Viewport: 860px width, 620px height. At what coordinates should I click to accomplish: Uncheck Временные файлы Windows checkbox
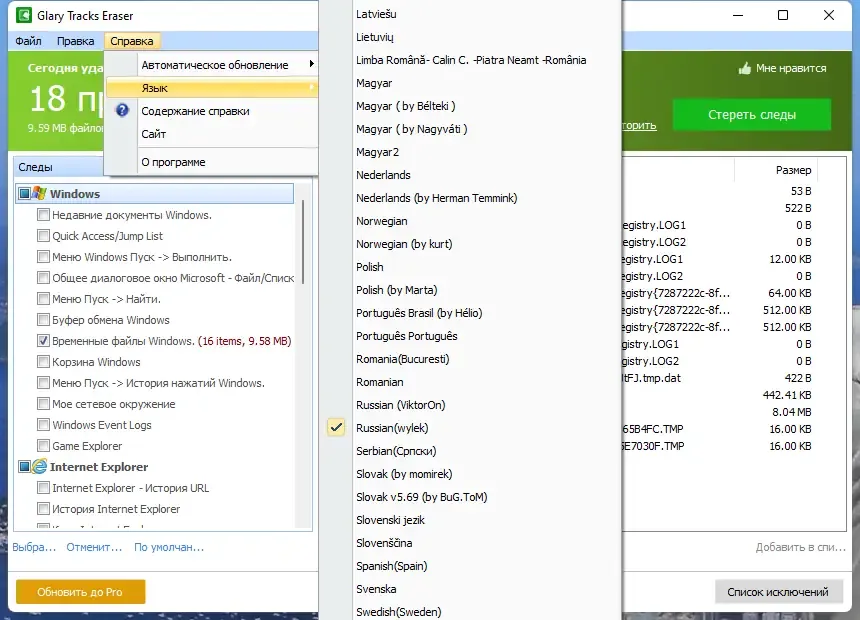[43, 341]
